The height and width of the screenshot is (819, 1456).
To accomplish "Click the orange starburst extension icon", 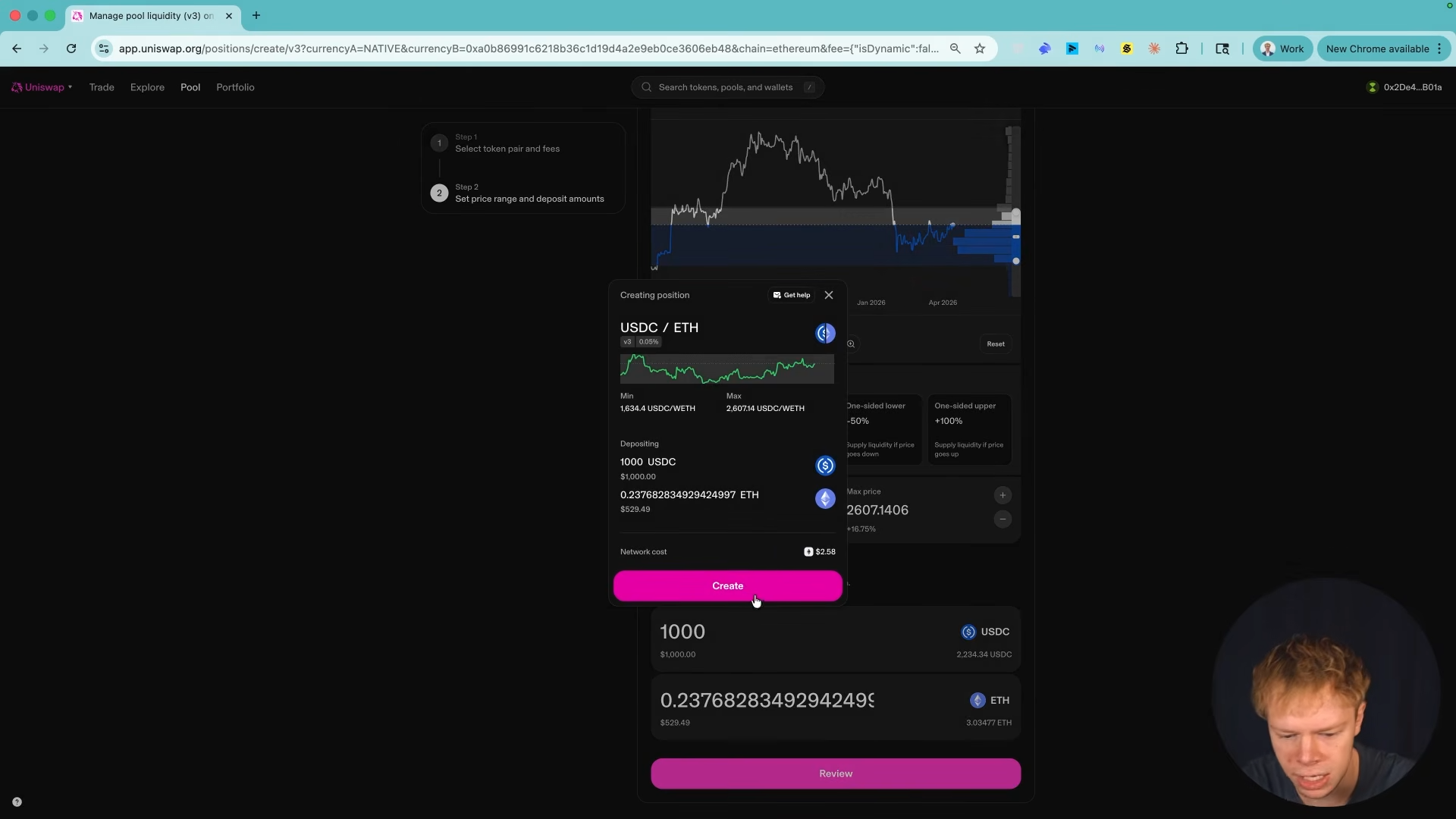I will click(x=1154, y=49).
